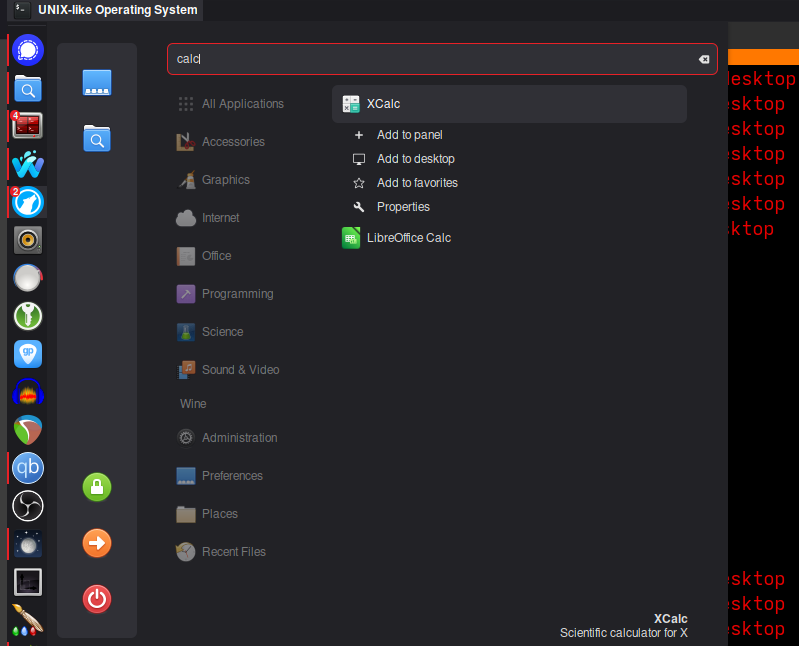
Task: Select the Places category
Action: coord(207,514)
